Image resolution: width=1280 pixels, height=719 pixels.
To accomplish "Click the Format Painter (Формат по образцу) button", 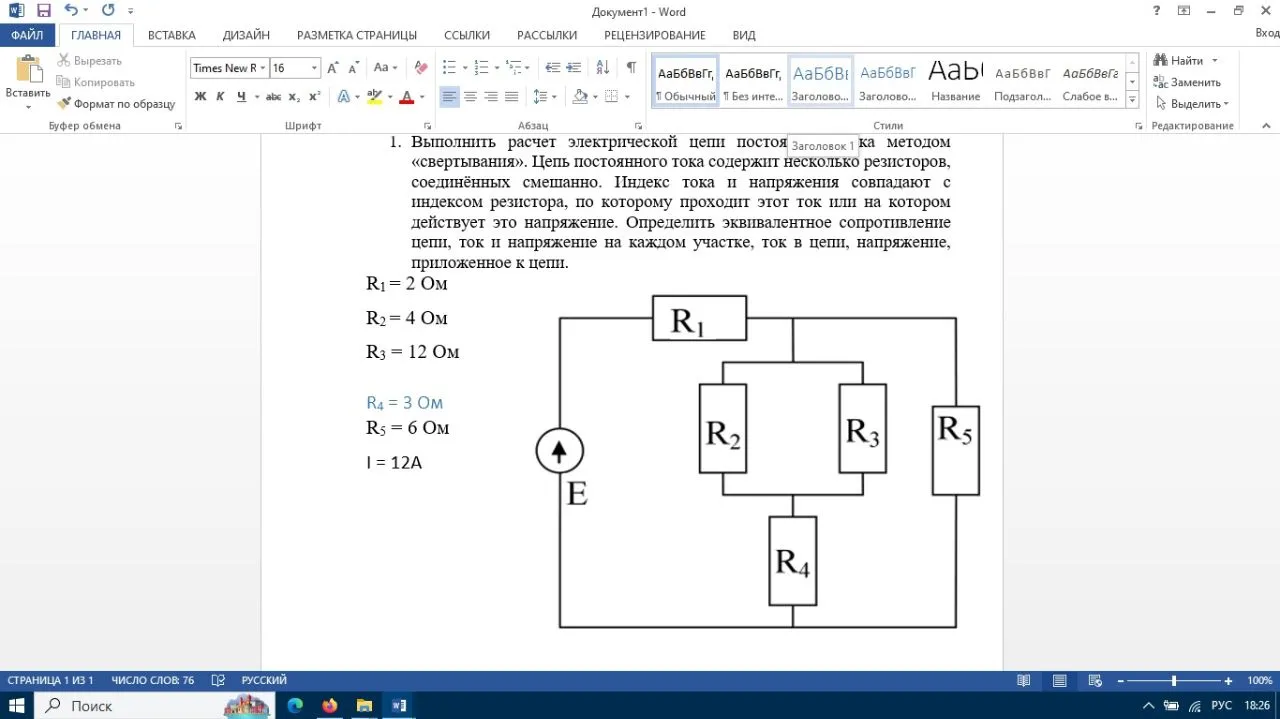I will [x=116, y=103].
